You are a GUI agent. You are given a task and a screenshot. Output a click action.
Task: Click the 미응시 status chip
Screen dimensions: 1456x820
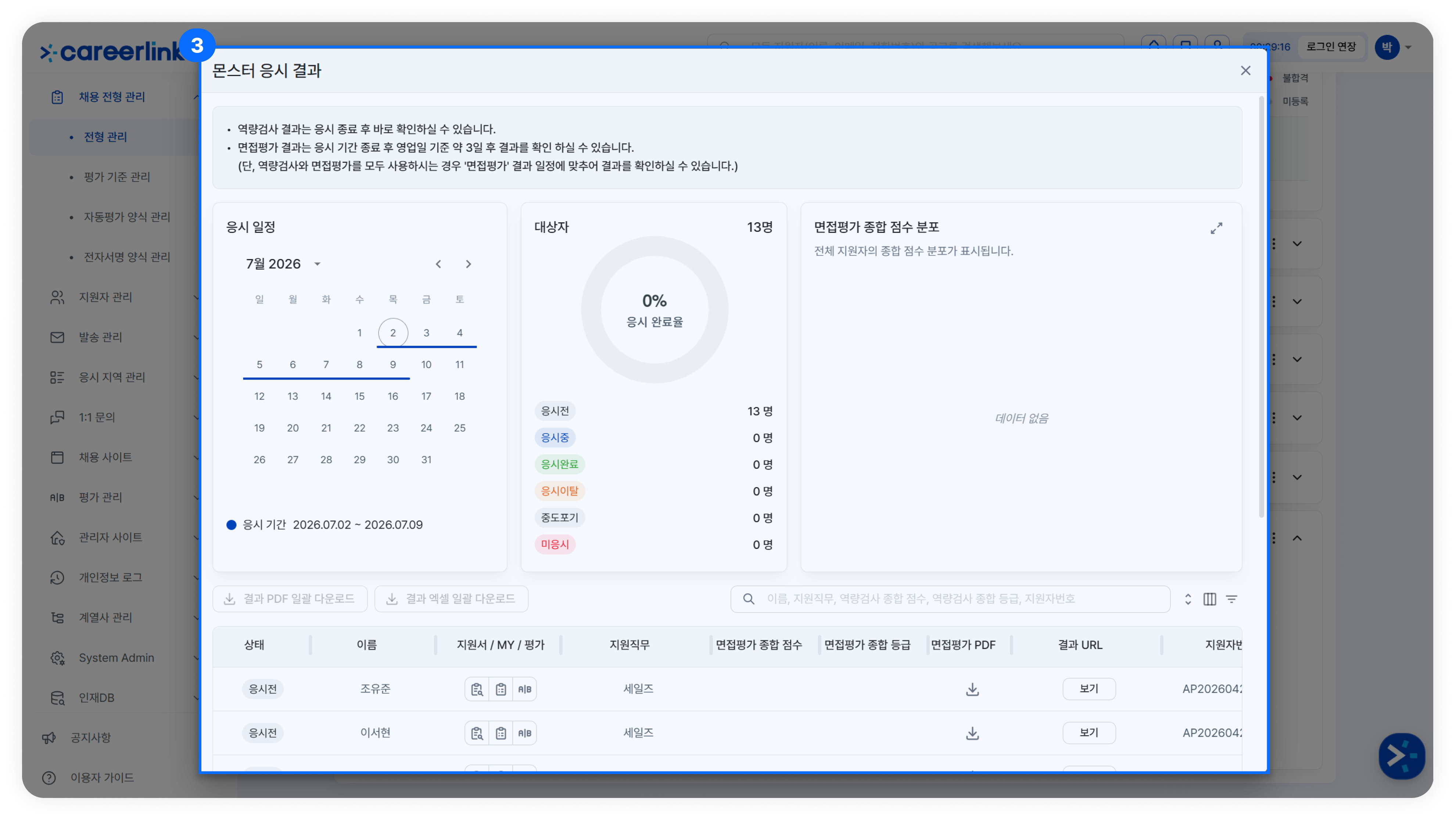point(555,544)
